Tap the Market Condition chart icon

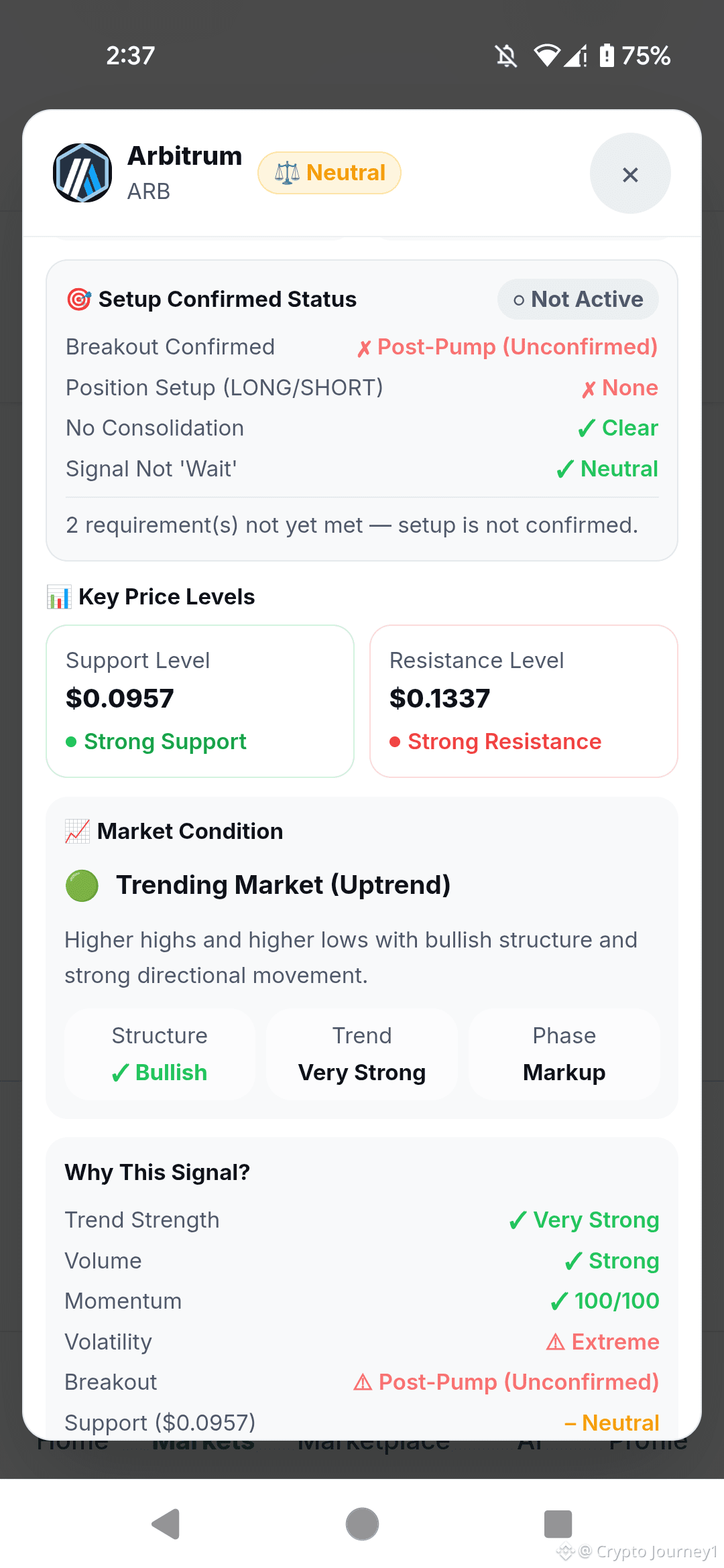pyautogui.click(x=78, y=831)
